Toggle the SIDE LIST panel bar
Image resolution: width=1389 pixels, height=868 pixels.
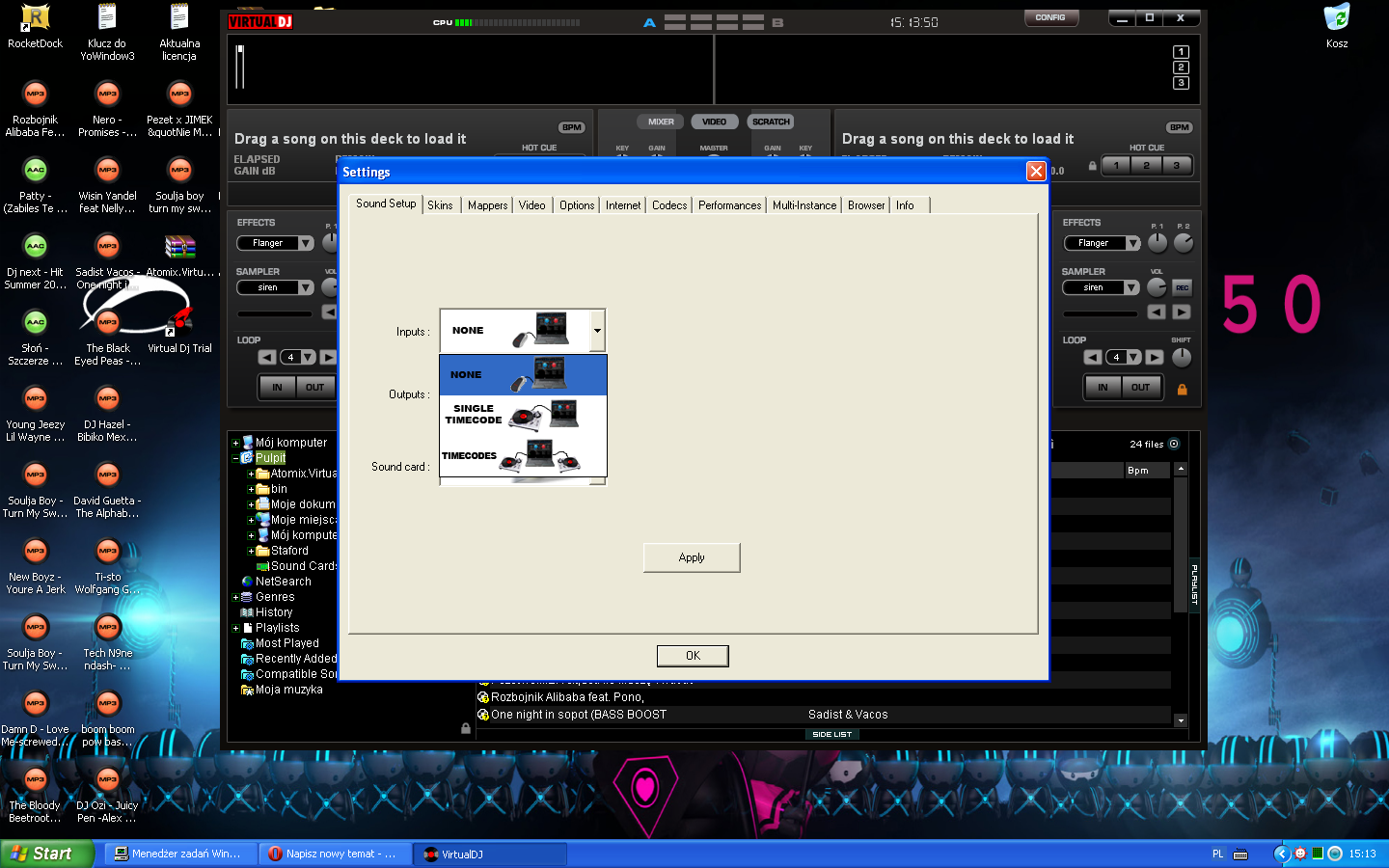point(831,734)
